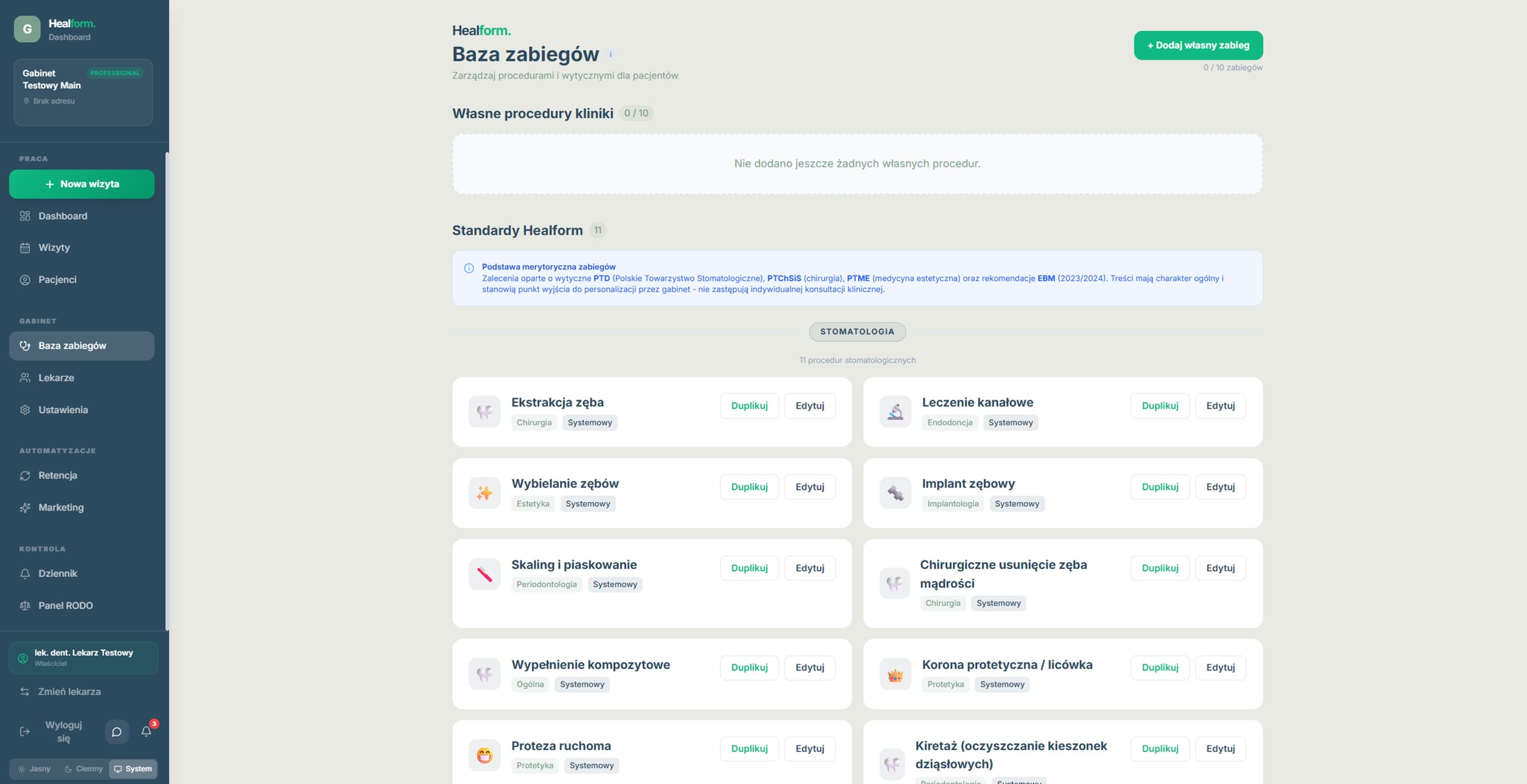Open Marketing section
This screenshot has height=784, width=1527.
(x=82, y=507)
